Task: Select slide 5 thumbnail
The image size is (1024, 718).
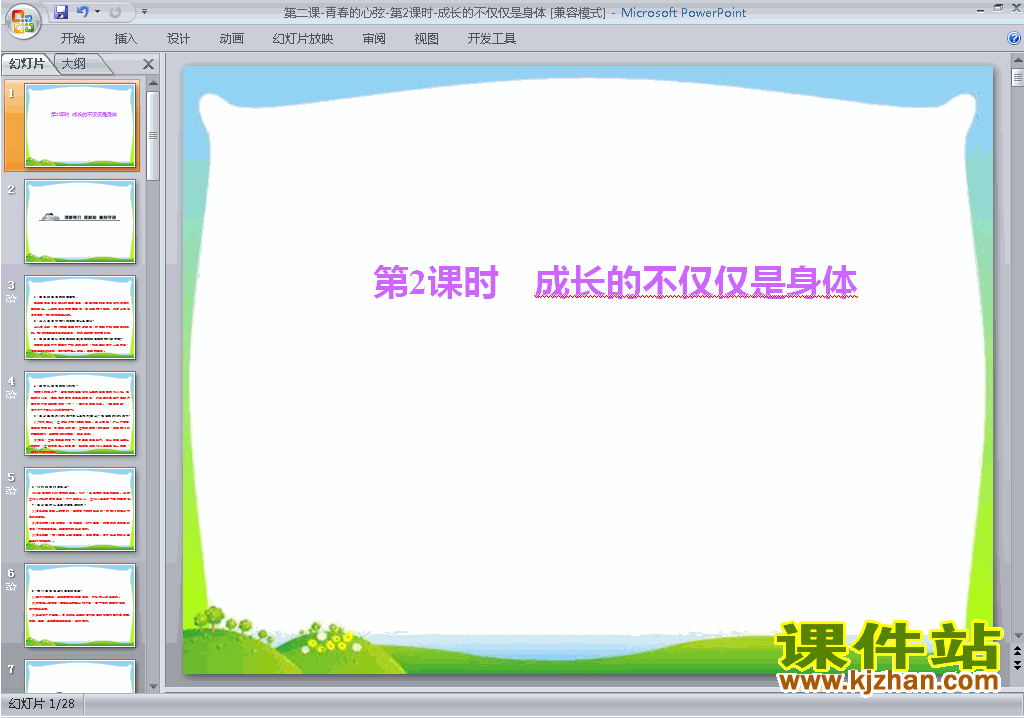Action: coord(80,510)
